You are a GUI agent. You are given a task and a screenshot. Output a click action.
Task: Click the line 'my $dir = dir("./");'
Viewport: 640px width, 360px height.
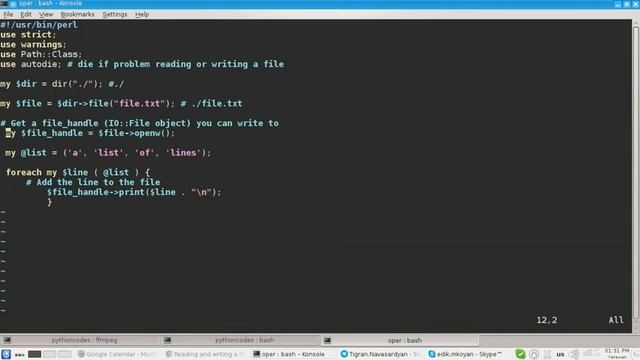(51, 84)
